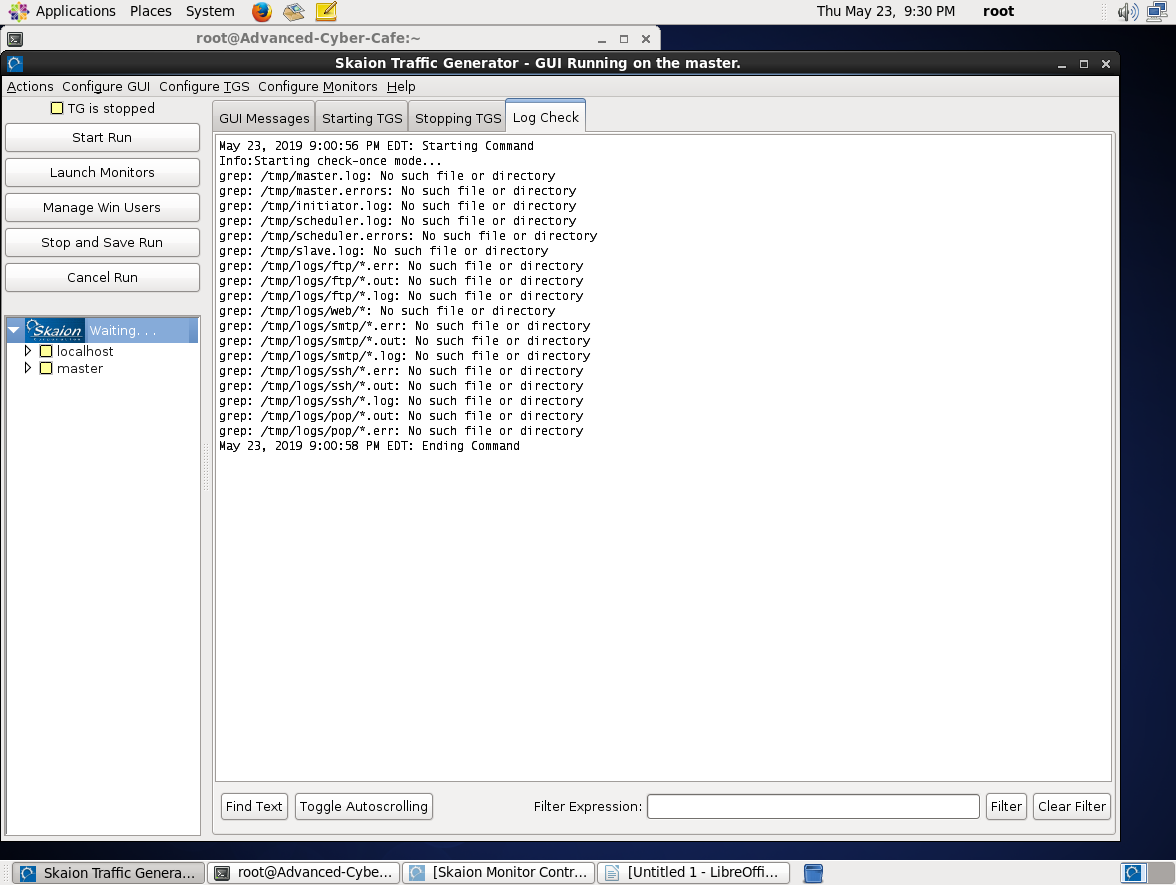Open the Configure GUI menu

pos(106,86)
